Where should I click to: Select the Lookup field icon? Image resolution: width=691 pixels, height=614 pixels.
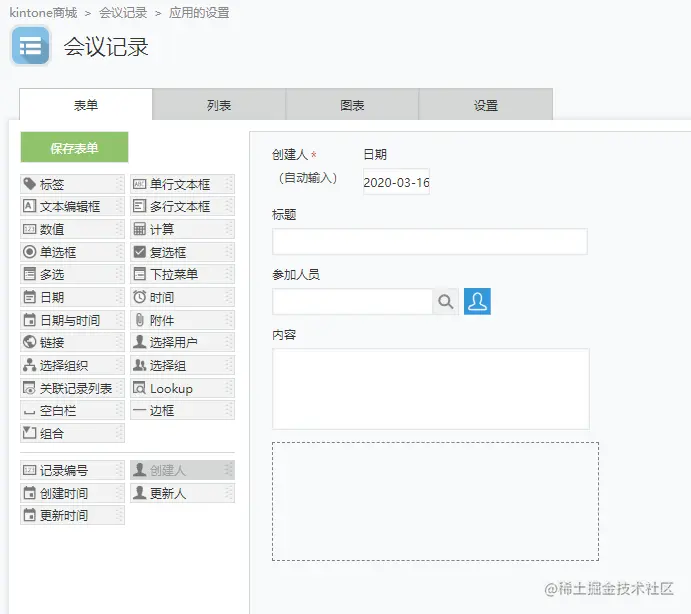tap(139, 388)
